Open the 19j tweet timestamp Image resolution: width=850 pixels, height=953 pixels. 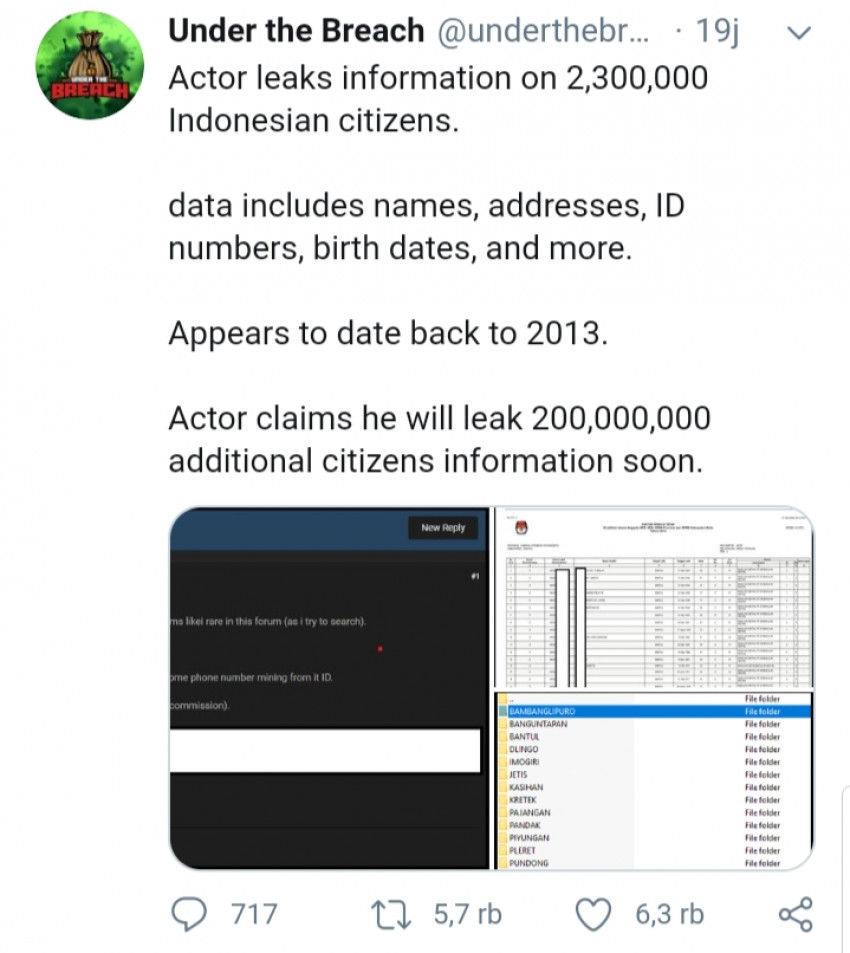[717, 30]
